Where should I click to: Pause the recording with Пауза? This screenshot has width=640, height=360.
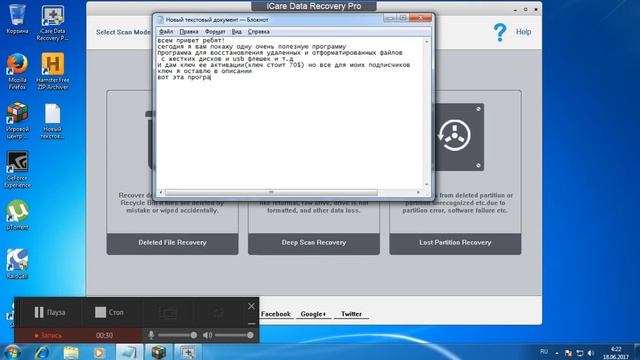[x=50, y=313]
